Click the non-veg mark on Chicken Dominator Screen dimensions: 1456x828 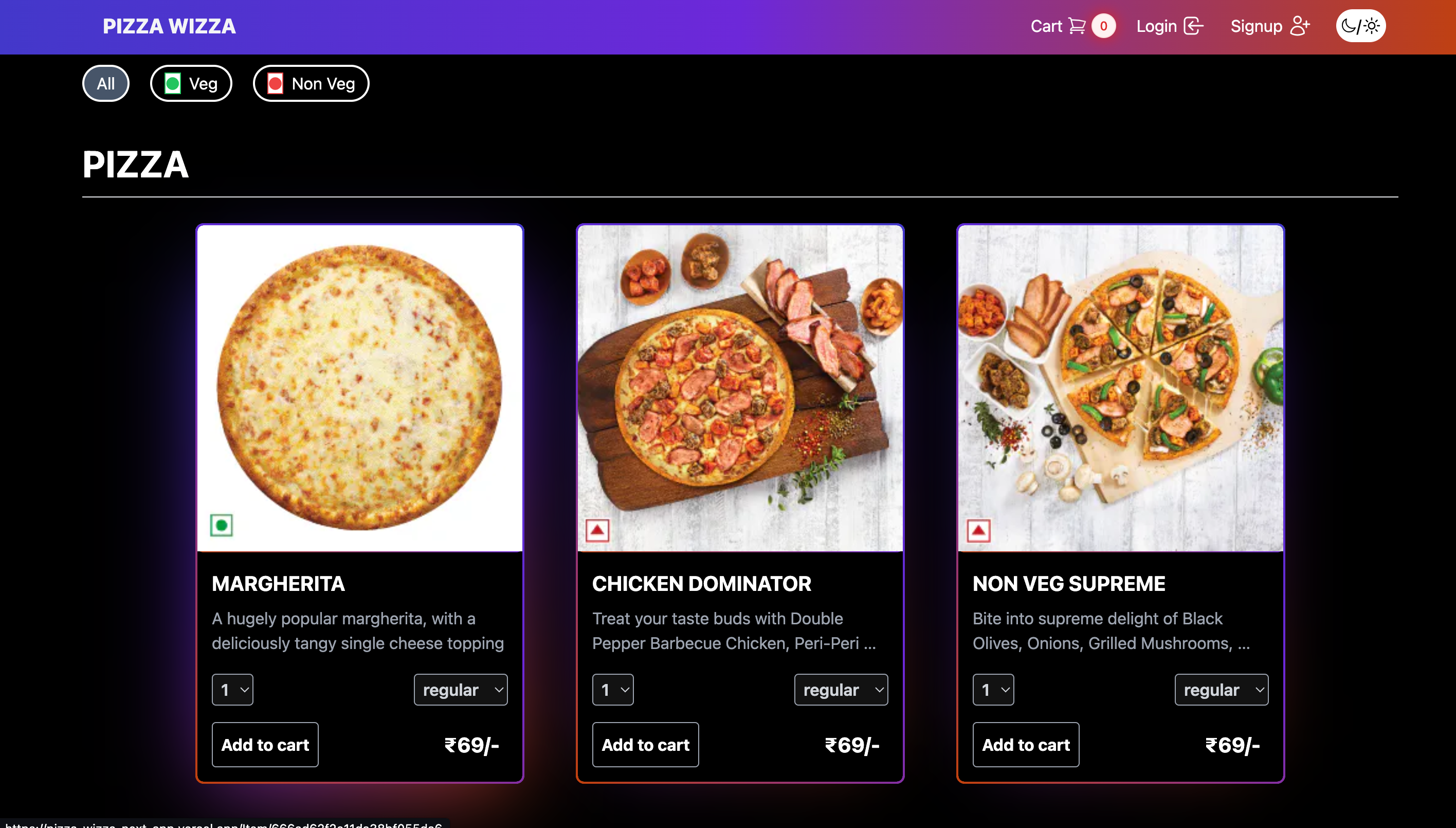597,531
